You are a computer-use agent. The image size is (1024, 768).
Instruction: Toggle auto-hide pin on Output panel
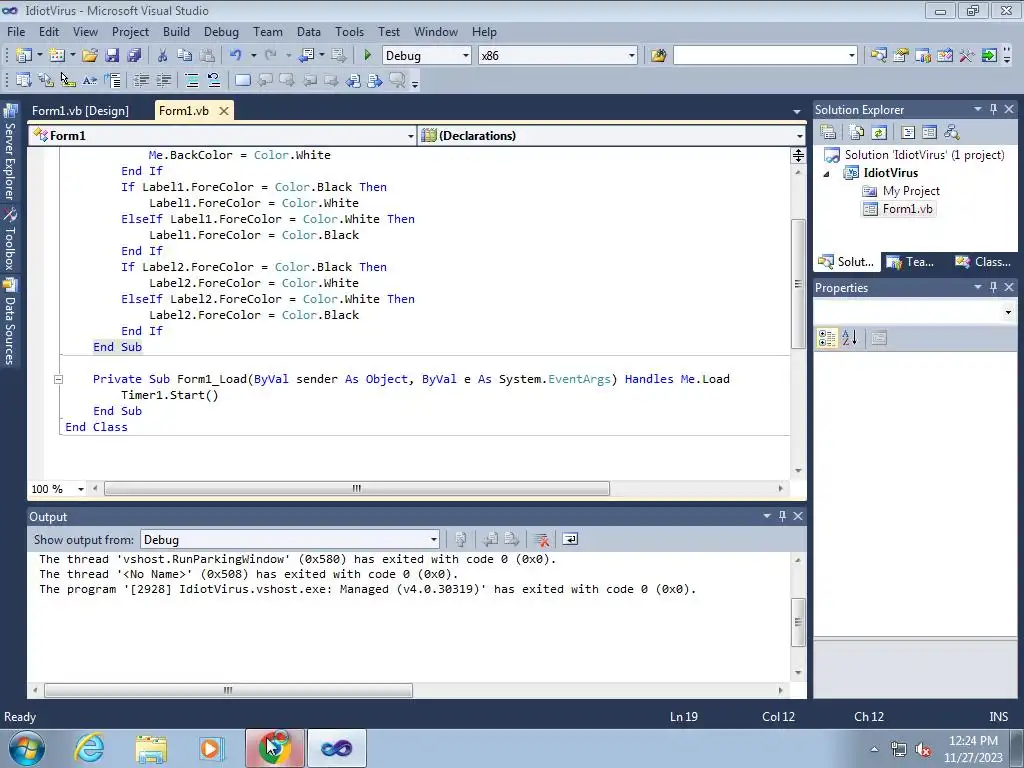[x=782, y=516]
